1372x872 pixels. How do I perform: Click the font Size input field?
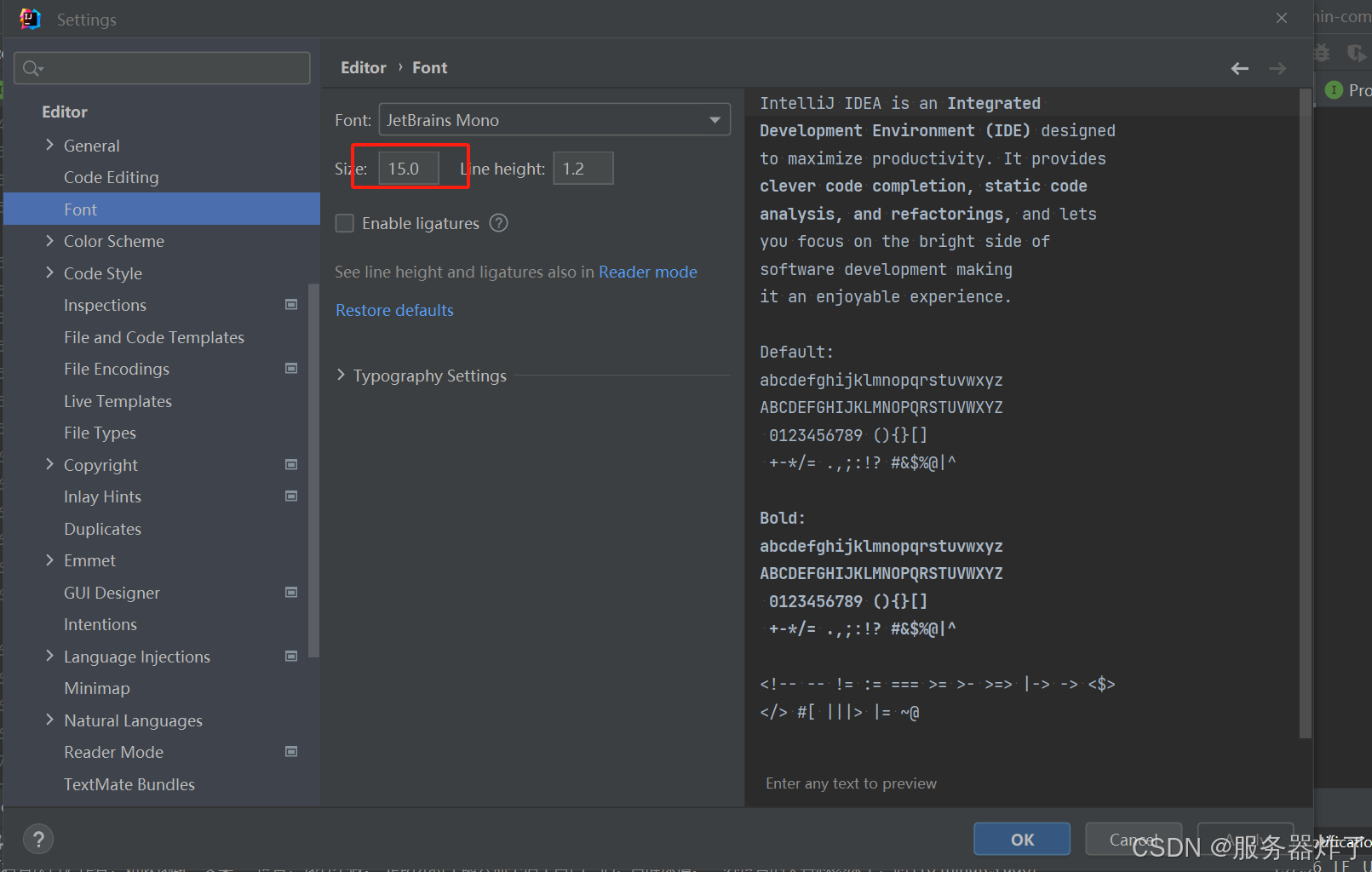409,169
